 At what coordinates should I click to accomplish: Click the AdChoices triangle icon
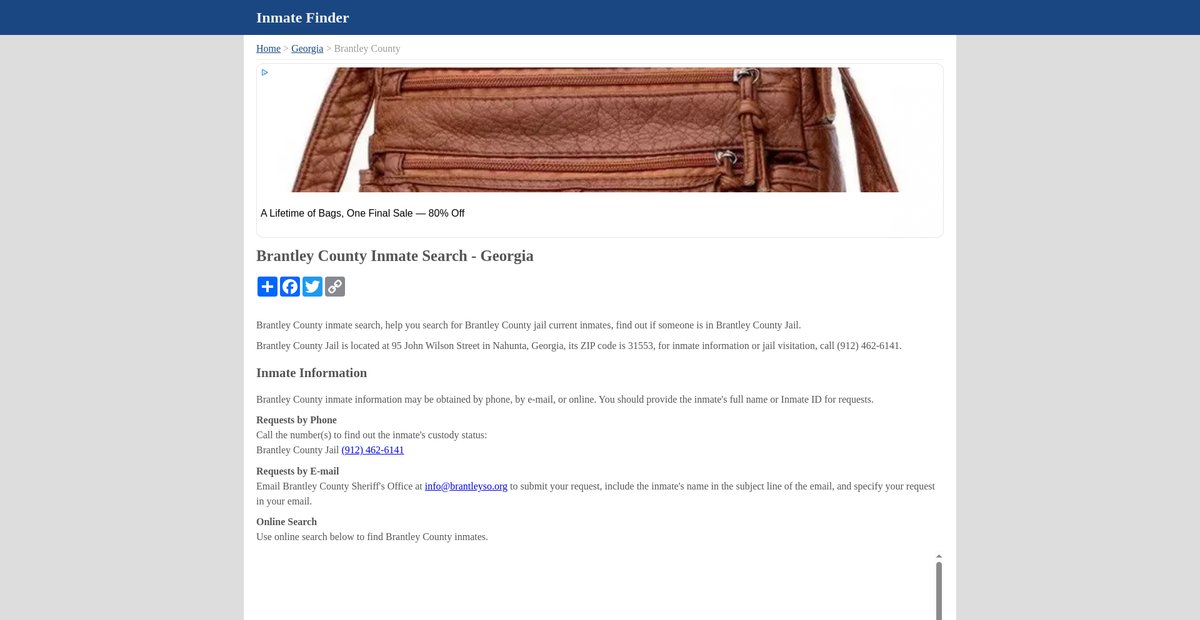(265, 72)
